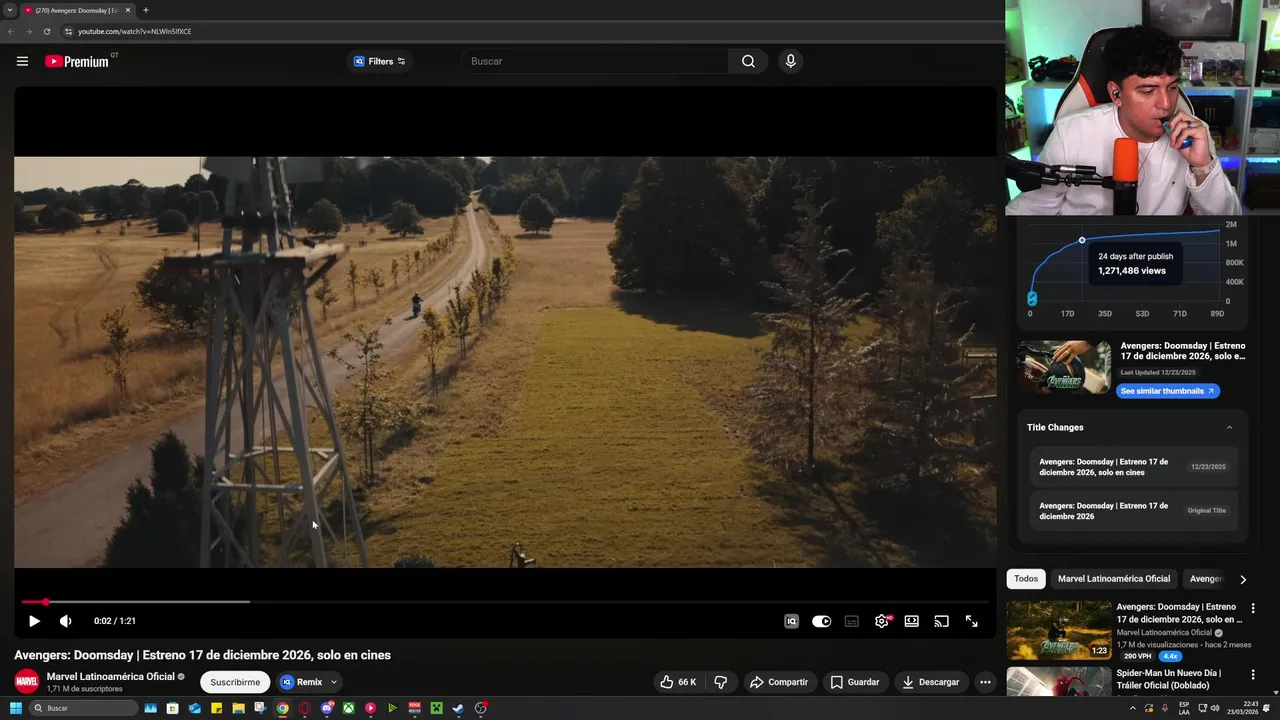Click the taskbar Buscar search box

pyautogui.click(x=83, y=708)
